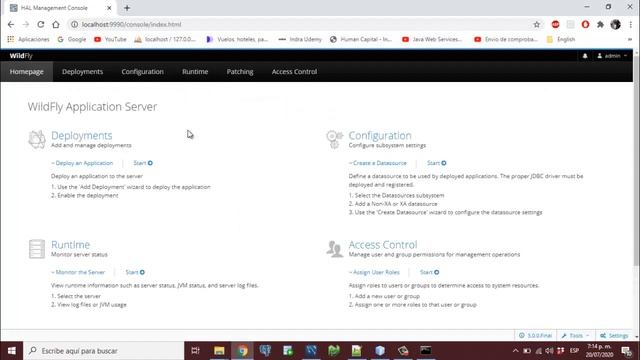Open the command prompt taskbar icon
The image size is (640, 360).
[426, 351]
